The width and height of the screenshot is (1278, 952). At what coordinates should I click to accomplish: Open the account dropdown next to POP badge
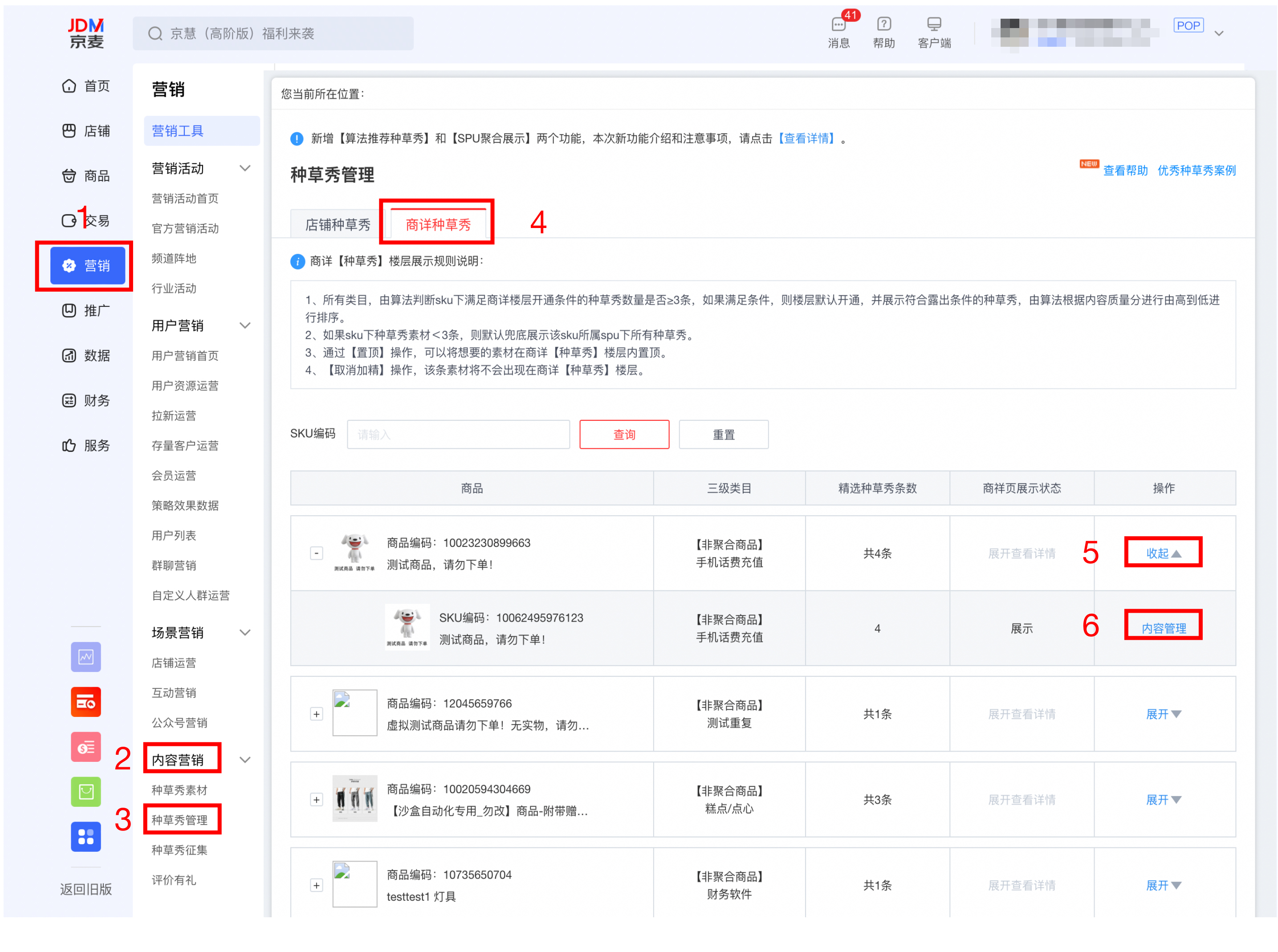[1220, 33]
